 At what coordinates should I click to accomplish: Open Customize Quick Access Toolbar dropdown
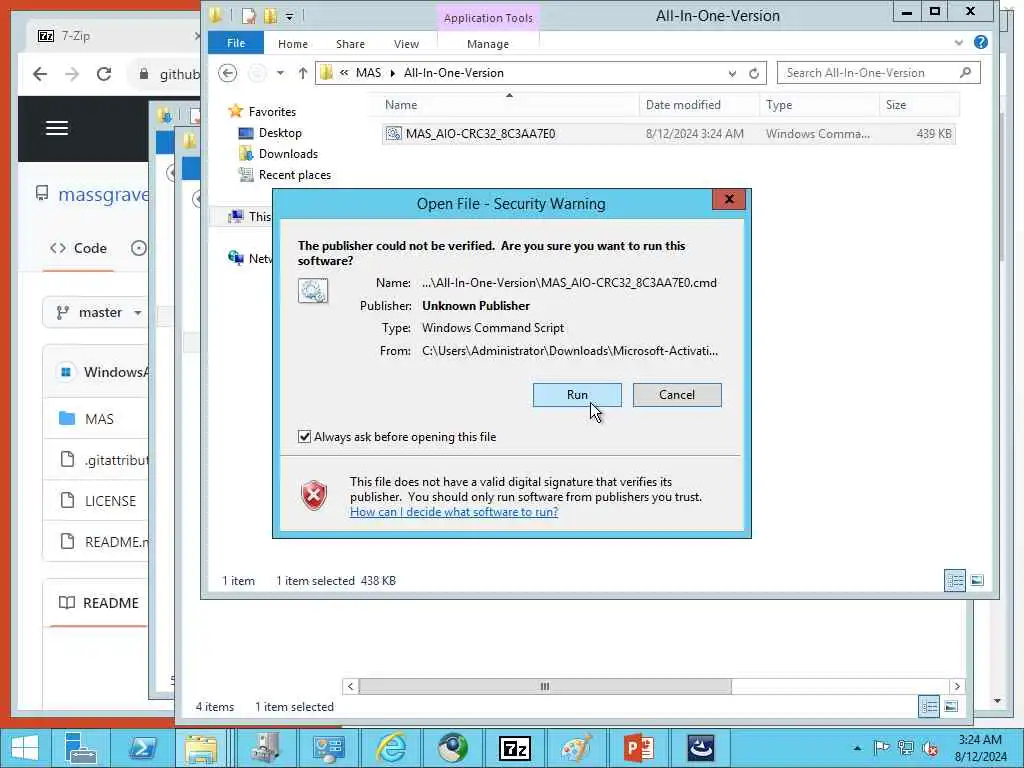coord(289,16)
